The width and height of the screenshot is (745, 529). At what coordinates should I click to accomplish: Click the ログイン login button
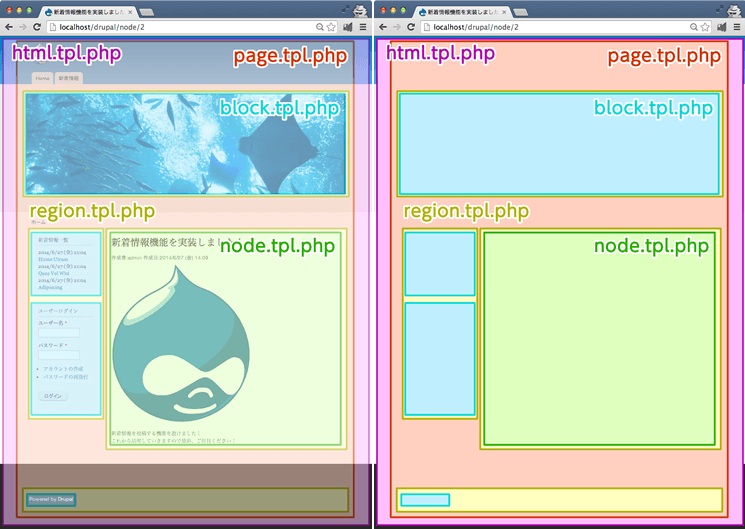[x=53, y=396]
